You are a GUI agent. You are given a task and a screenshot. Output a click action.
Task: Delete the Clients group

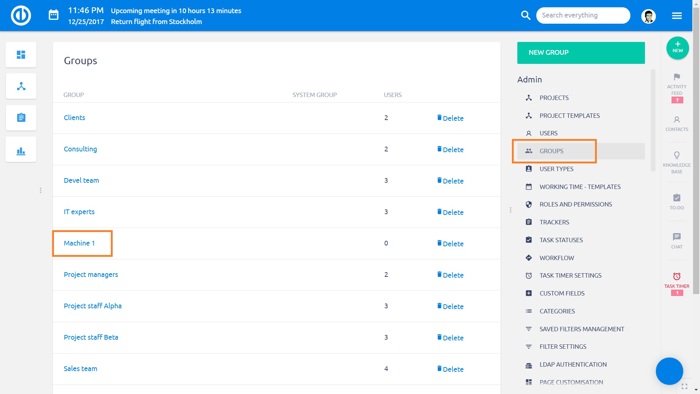450,118
